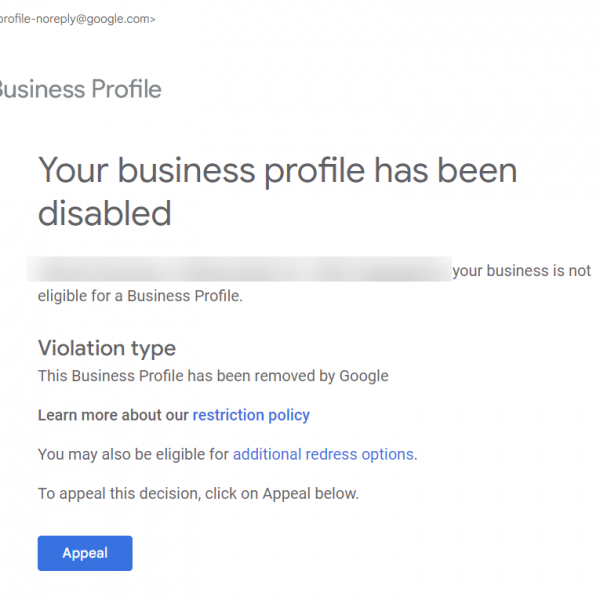Select the profile-noreply@google.com sender address
Viewport: 600px width, 600px height.
tap(76, 19)
